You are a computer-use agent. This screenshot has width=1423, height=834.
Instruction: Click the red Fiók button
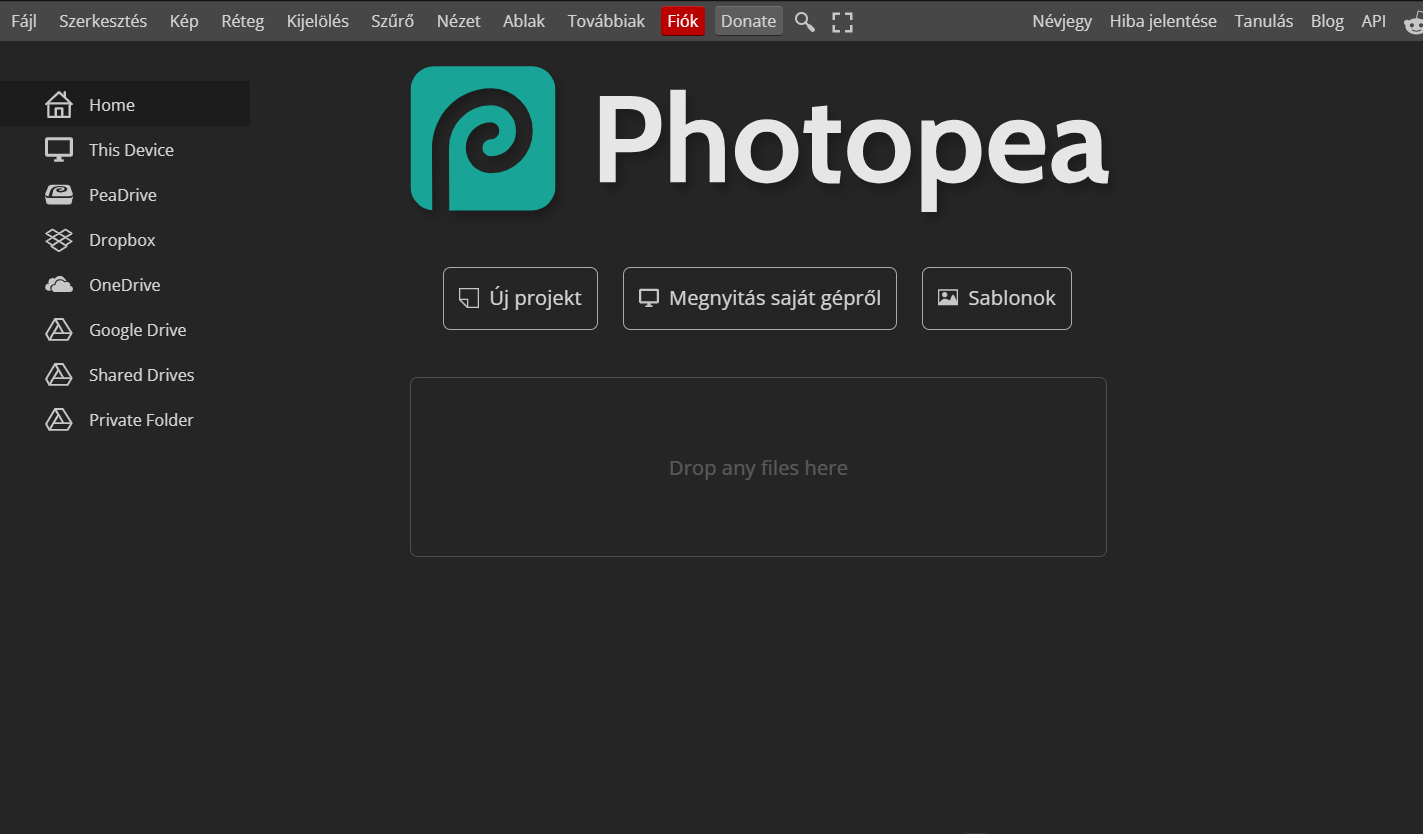coord(683,21)
